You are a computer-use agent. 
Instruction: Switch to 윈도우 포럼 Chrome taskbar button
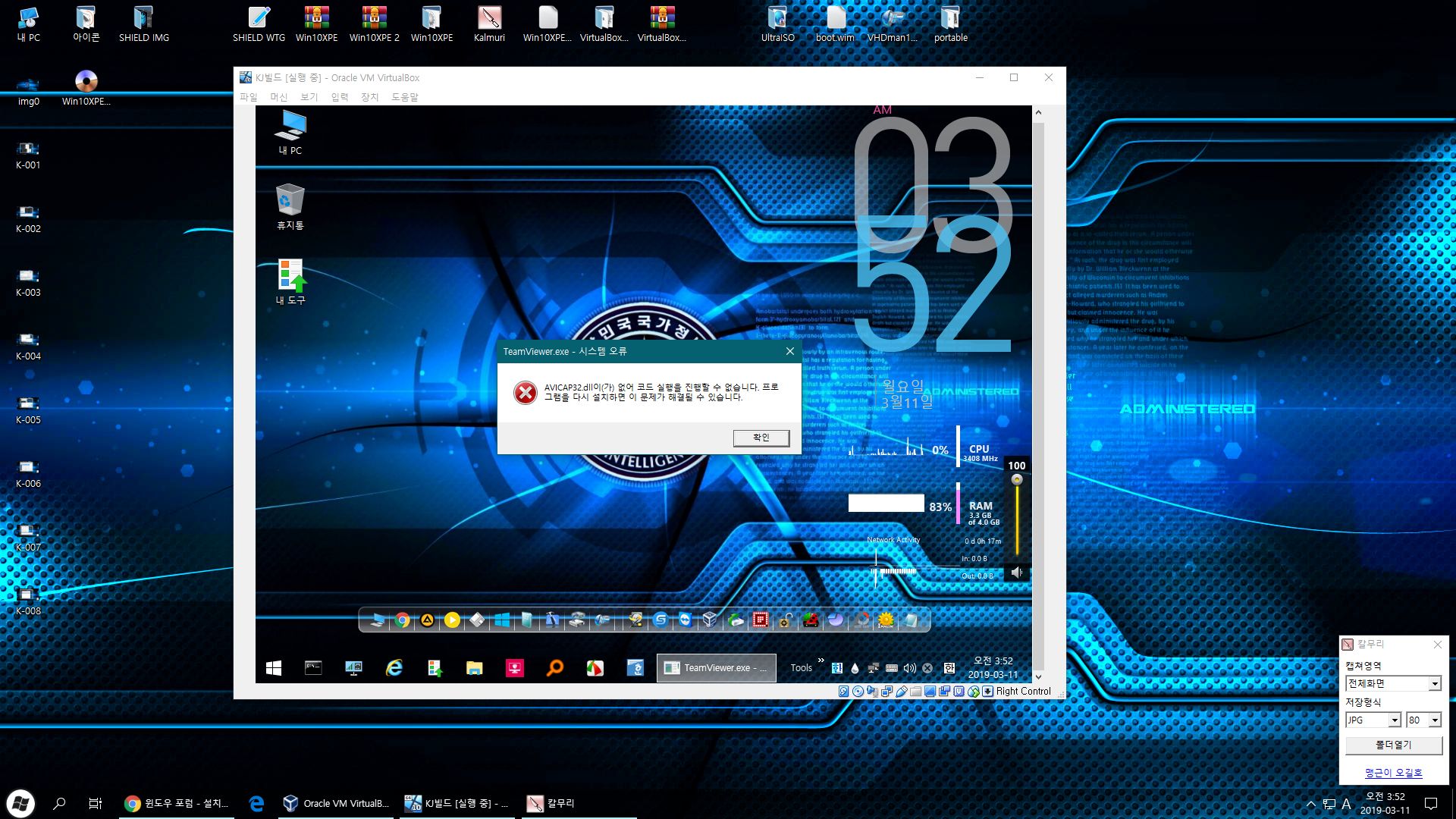[177, 803]
